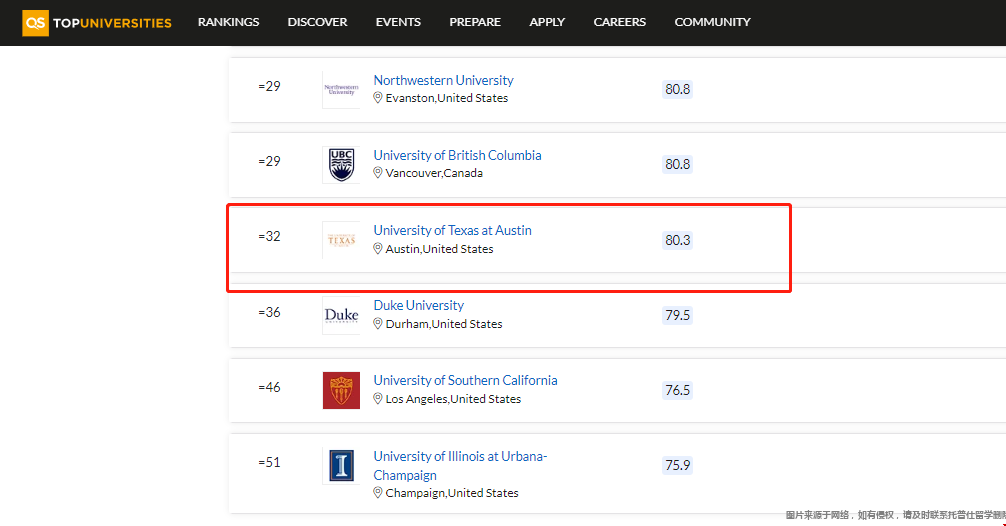Click location pin beside Evanston, United States
Viewport: 1006px width, 526px height.
tap(378, 98)
